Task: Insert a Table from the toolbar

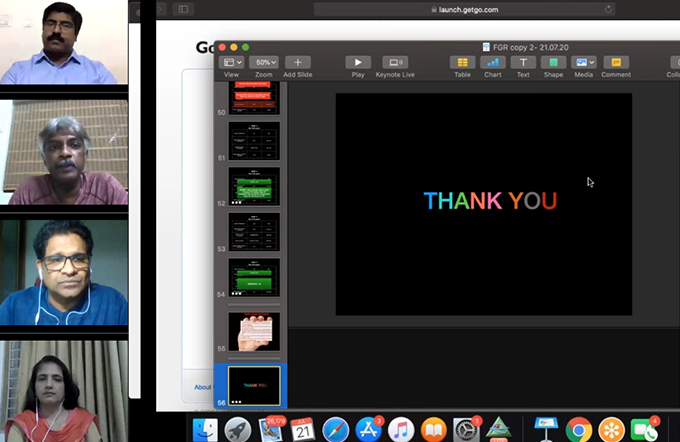Action: click(462, 62)
